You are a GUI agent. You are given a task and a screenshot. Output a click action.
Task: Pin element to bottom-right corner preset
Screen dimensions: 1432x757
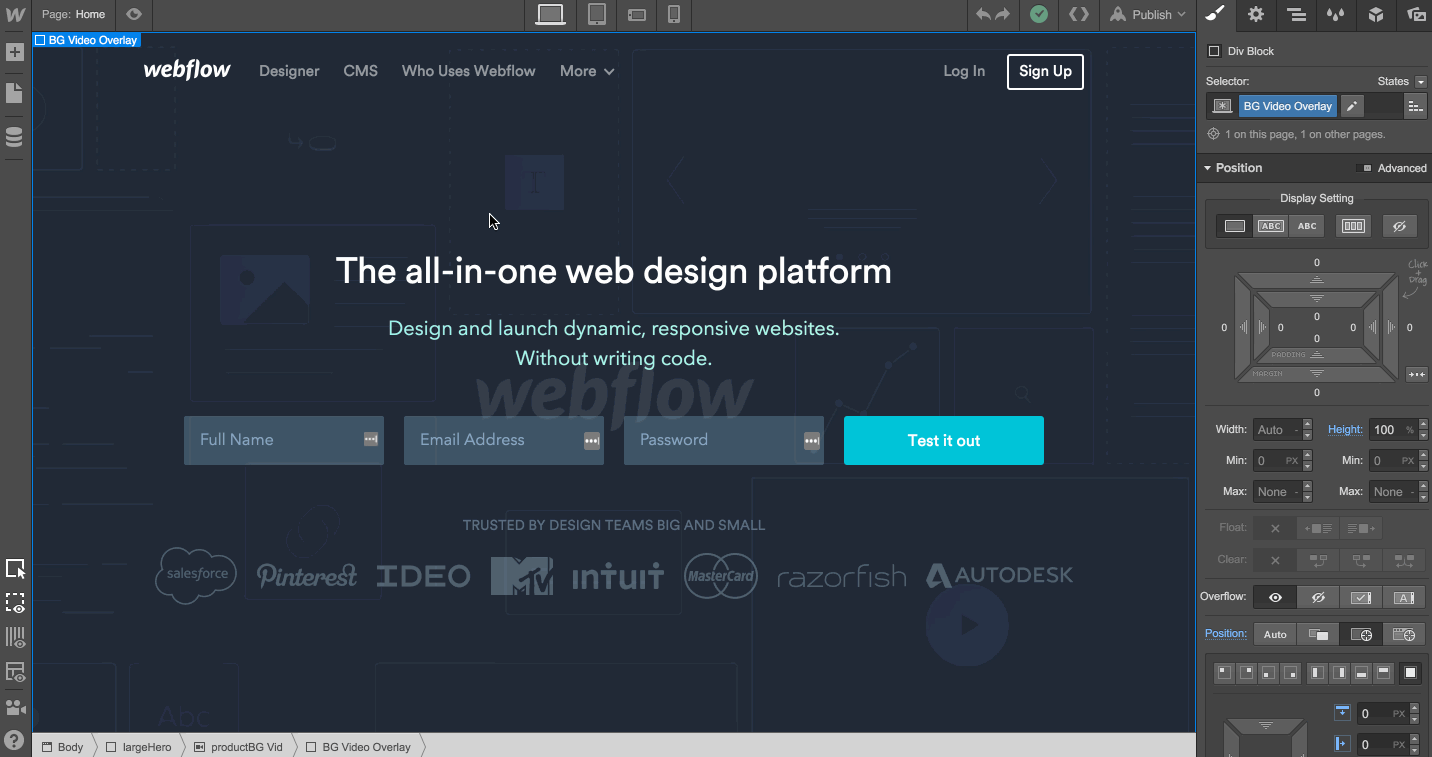1291,673
